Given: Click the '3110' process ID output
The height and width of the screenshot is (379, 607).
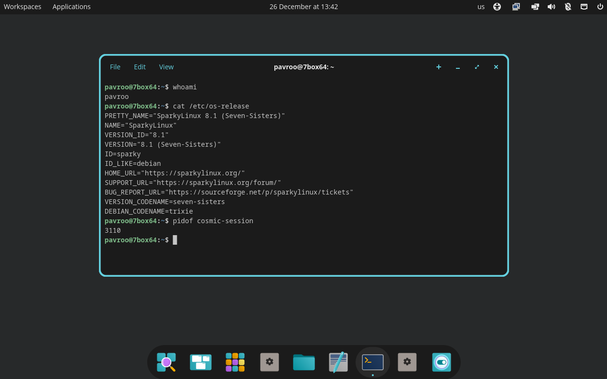Looking at the screenshot, I should [113, 230].
